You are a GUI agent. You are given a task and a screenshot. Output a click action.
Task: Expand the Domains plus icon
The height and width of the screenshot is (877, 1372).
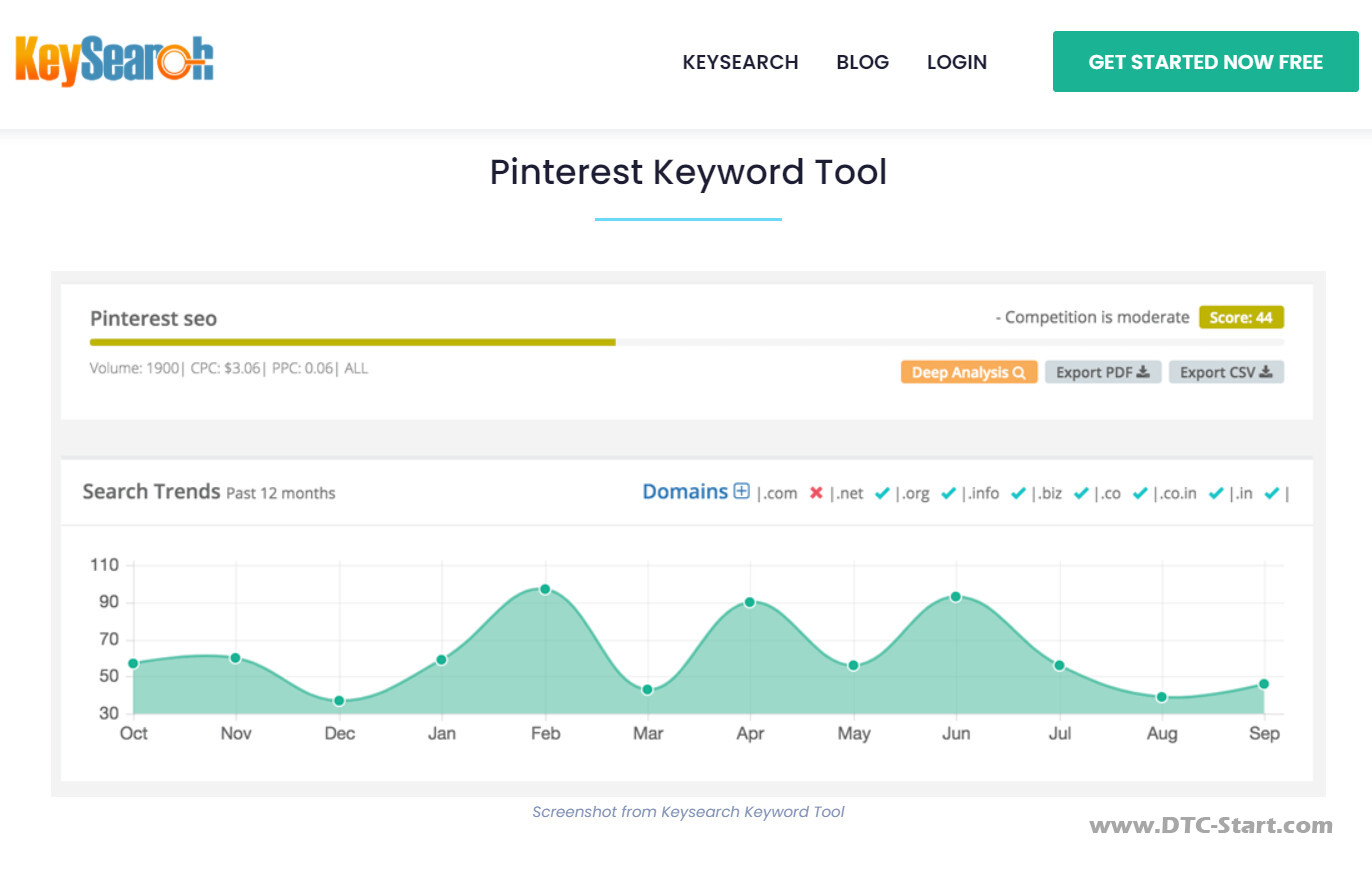(x=741, y=491)
